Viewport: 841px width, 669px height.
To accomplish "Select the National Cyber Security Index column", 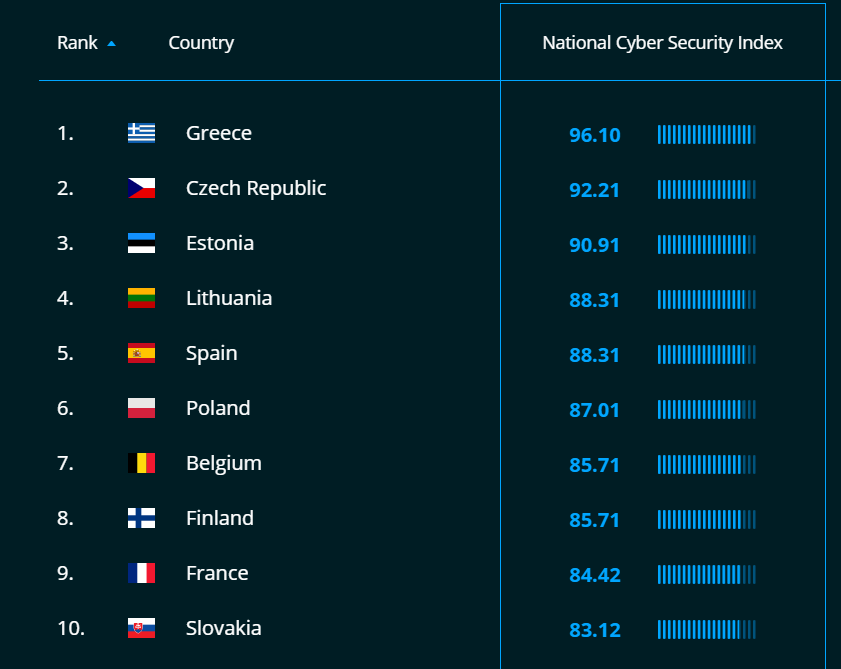I will (x=662, y=43).
